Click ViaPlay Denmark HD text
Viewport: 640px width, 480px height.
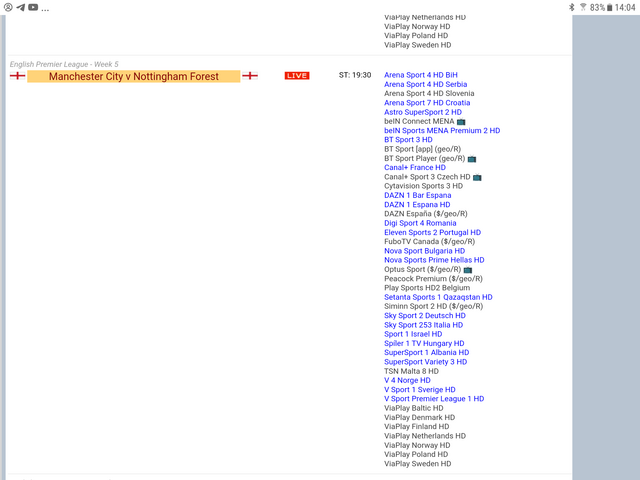(x=420, y=418)
